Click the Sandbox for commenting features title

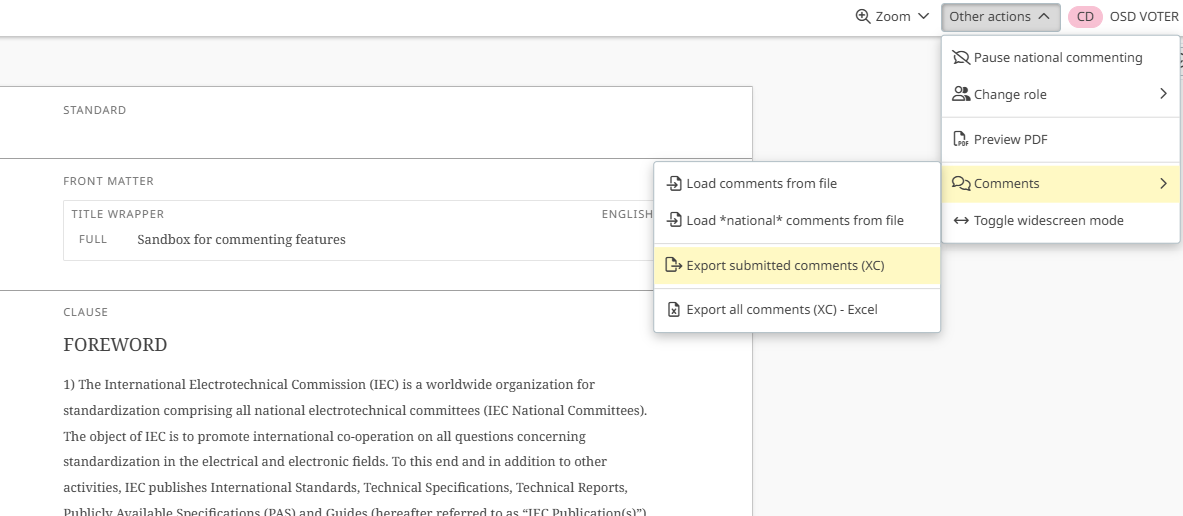click(x=241, y=240)
